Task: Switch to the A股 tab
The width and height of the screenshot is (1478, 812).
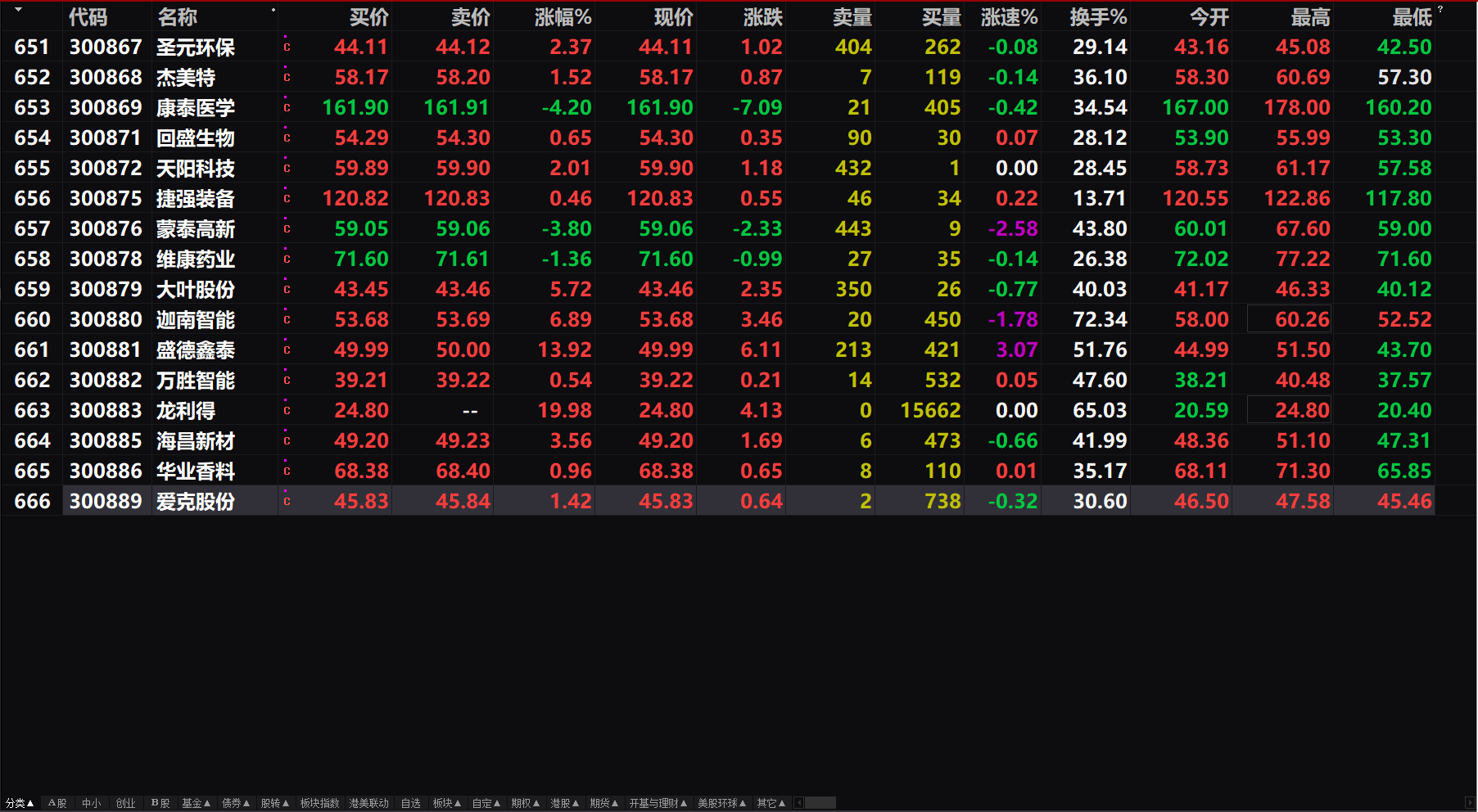Action: pos(57,803)
